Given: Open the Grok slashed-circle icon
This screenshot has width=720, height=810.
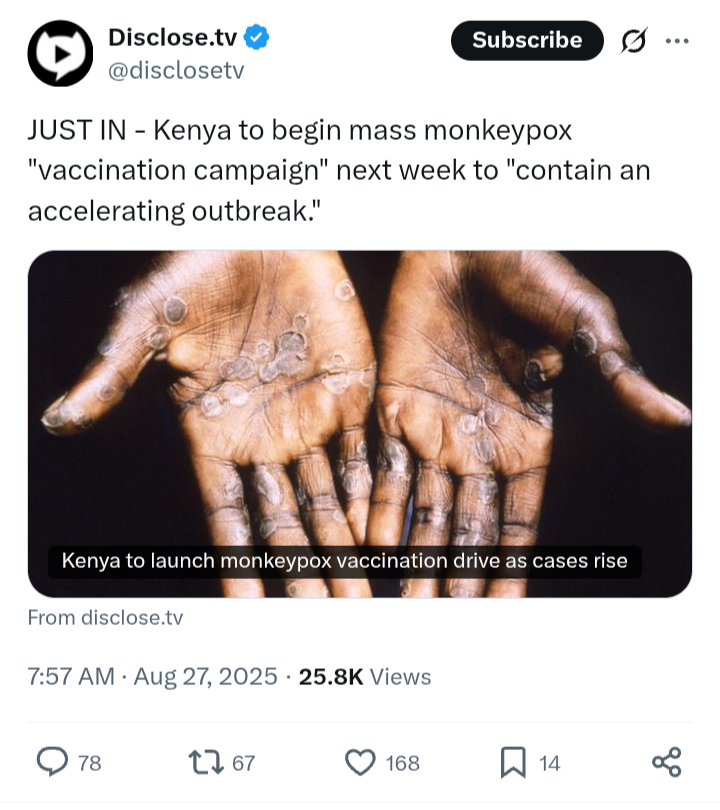Looking at the screenshot, I should point(633,41).
